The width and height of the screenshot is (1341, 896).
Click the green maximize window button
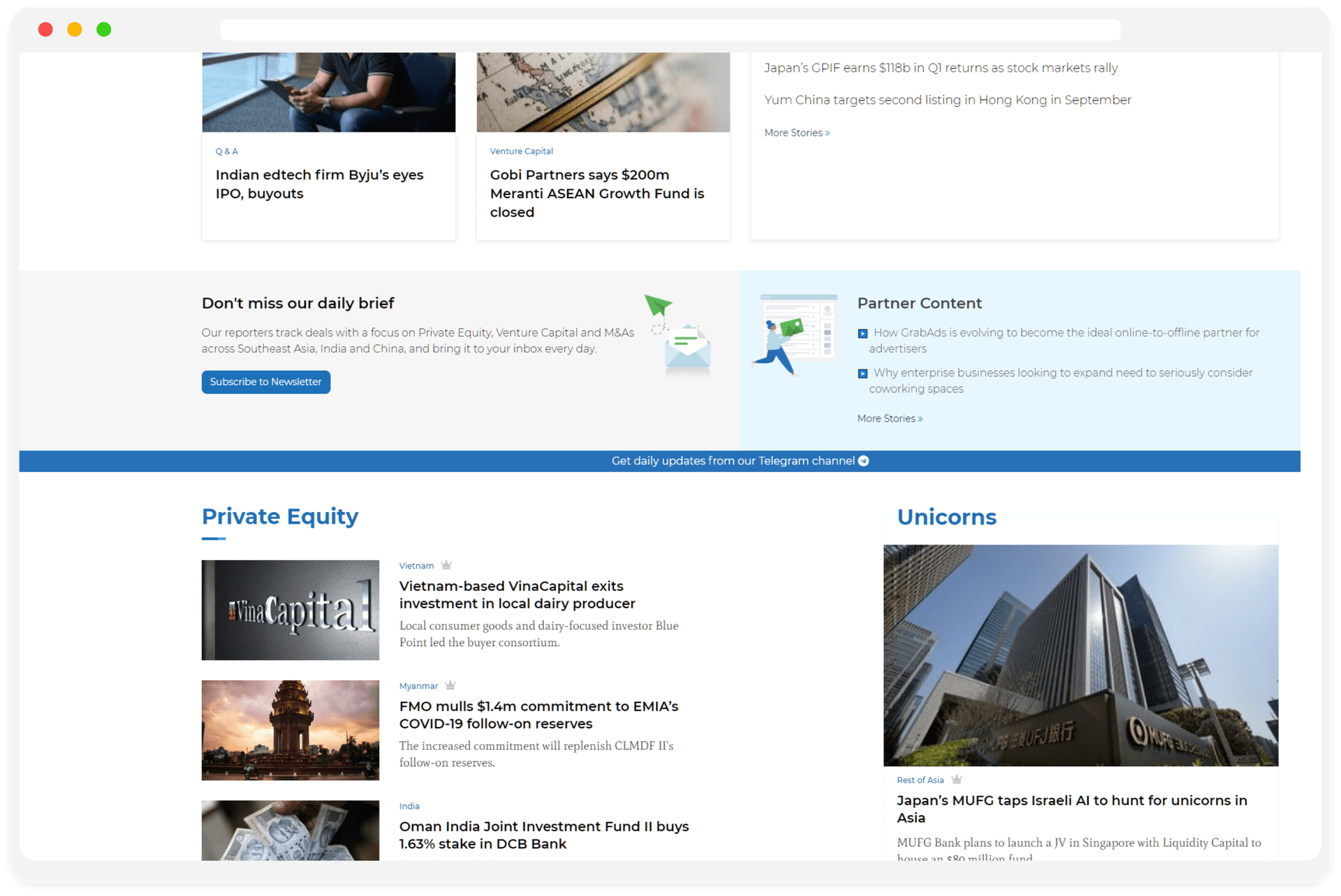click(104, 29)
